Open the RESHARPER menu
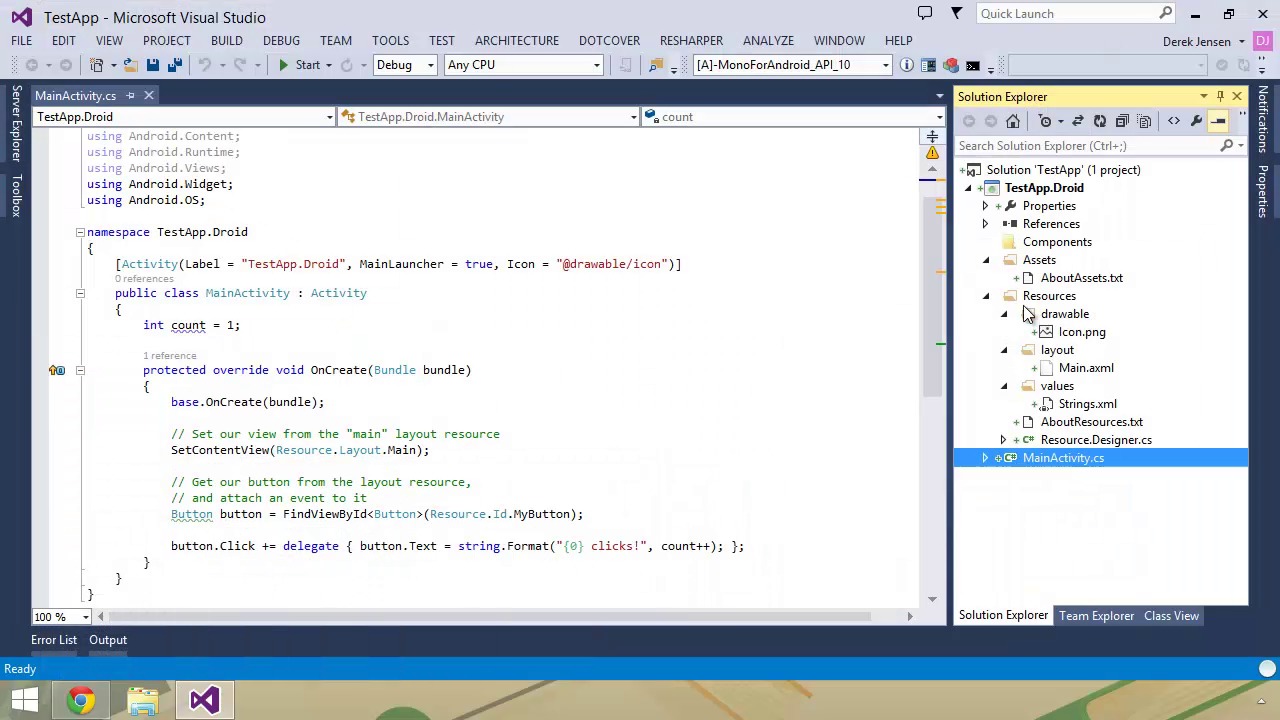This screenshot has height=720, width=1280. (x=691, y=41)
